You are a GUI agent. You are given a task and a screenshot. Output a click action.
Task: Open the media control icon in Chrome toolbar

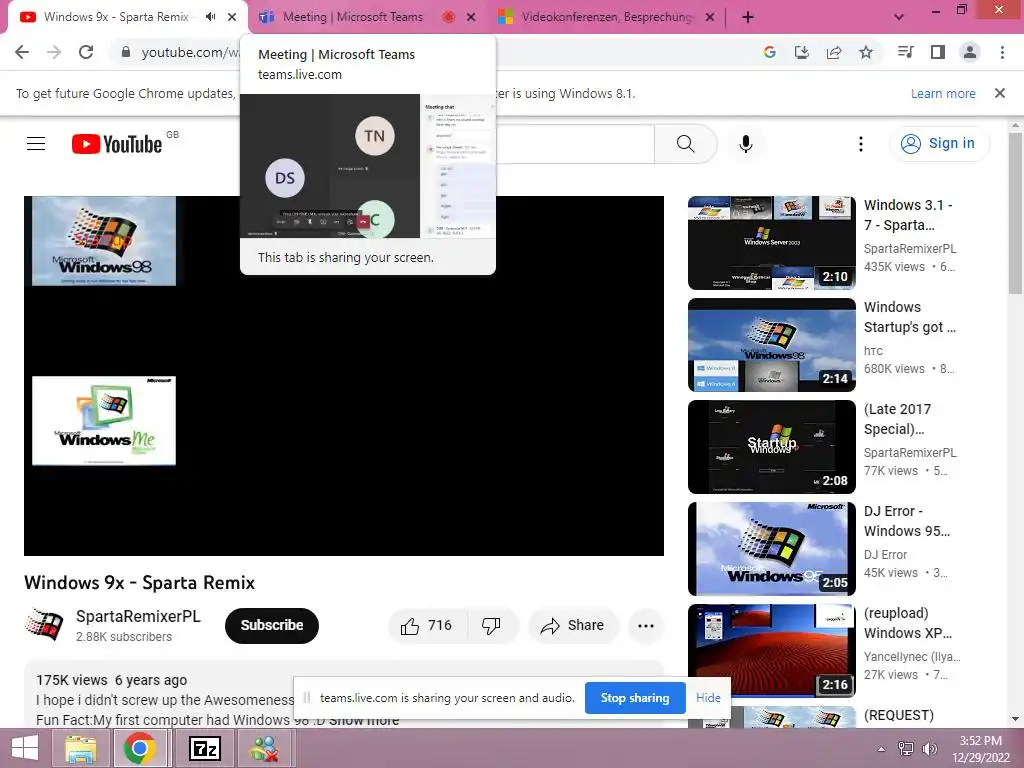(x=906, y=52)
